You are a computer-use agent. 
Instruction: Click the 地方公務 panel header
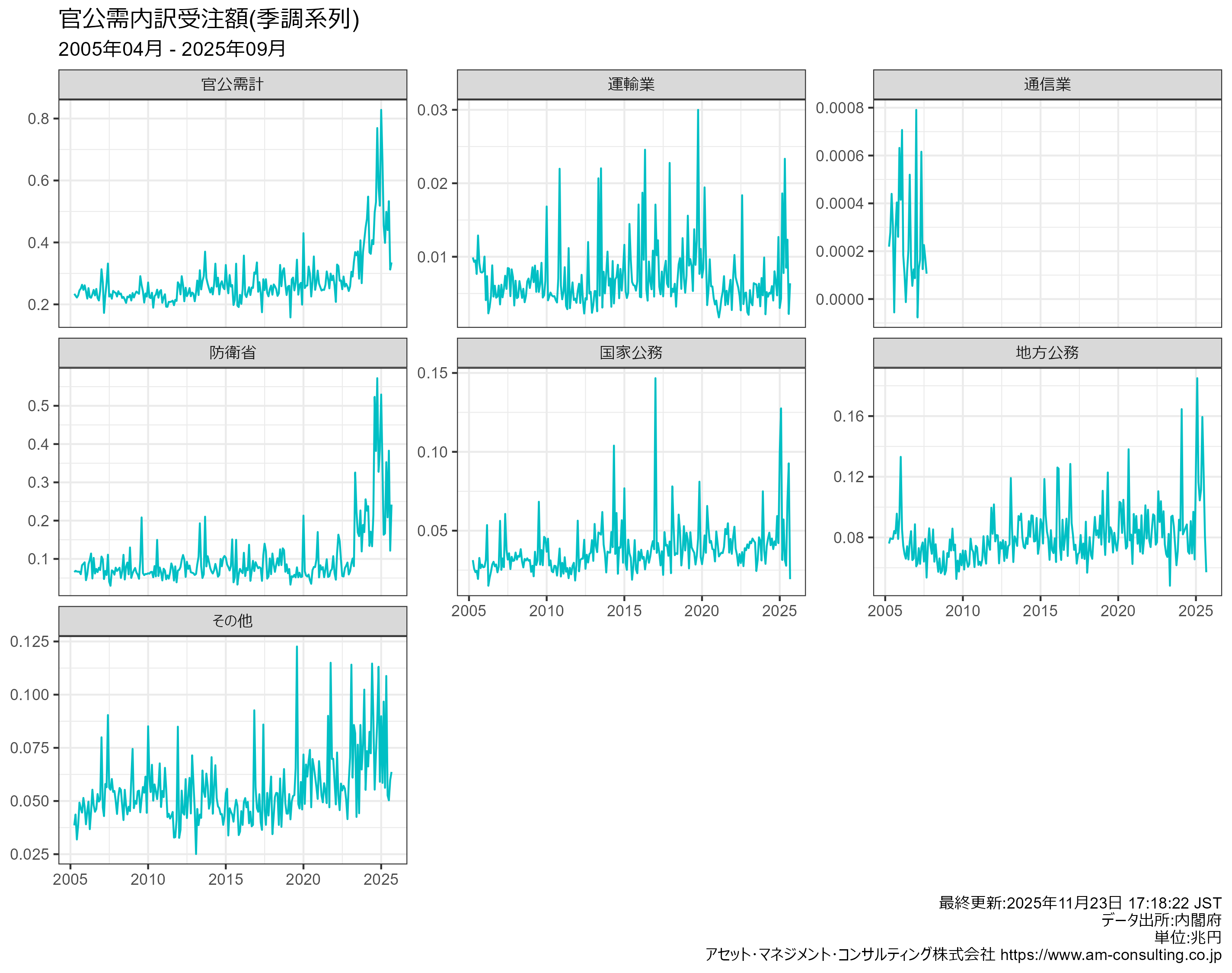tap(1047, 352)
